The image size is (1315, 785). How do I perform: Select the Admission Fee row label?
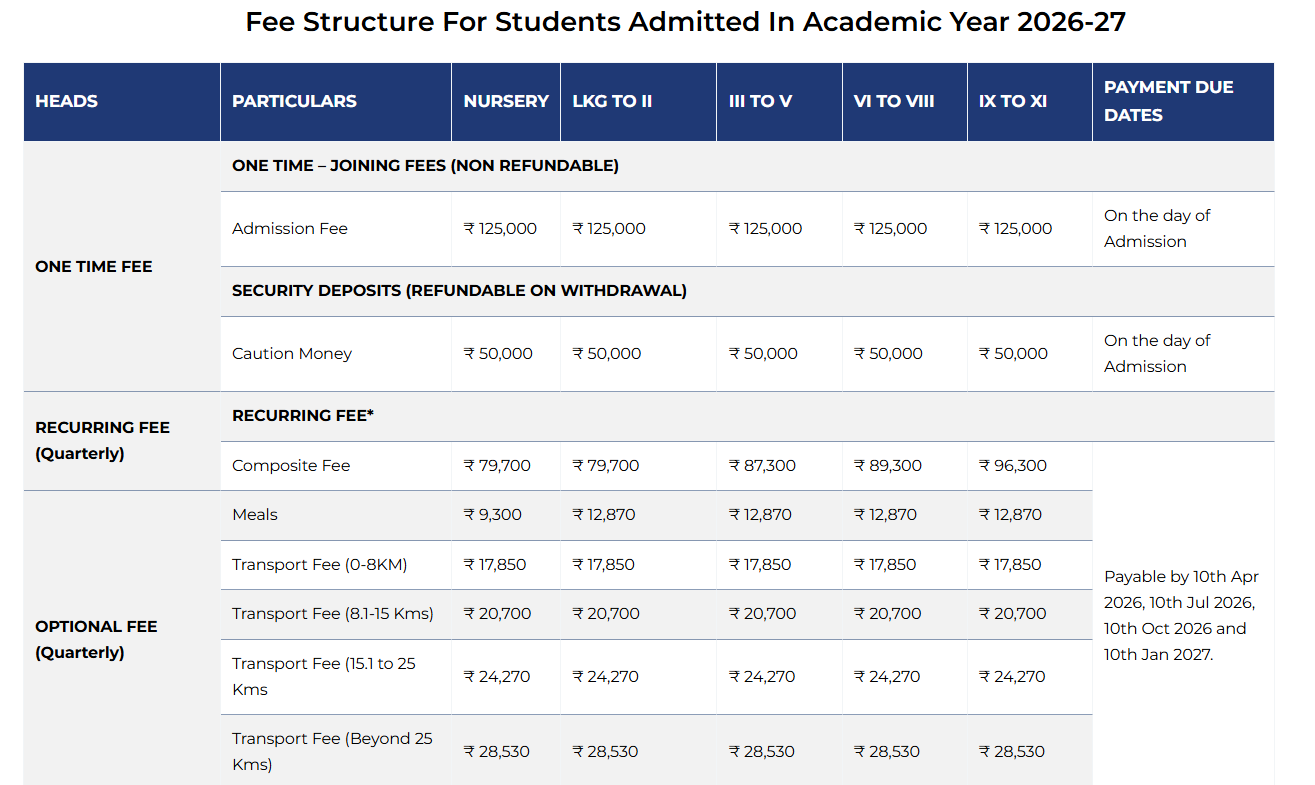point(290,228)
